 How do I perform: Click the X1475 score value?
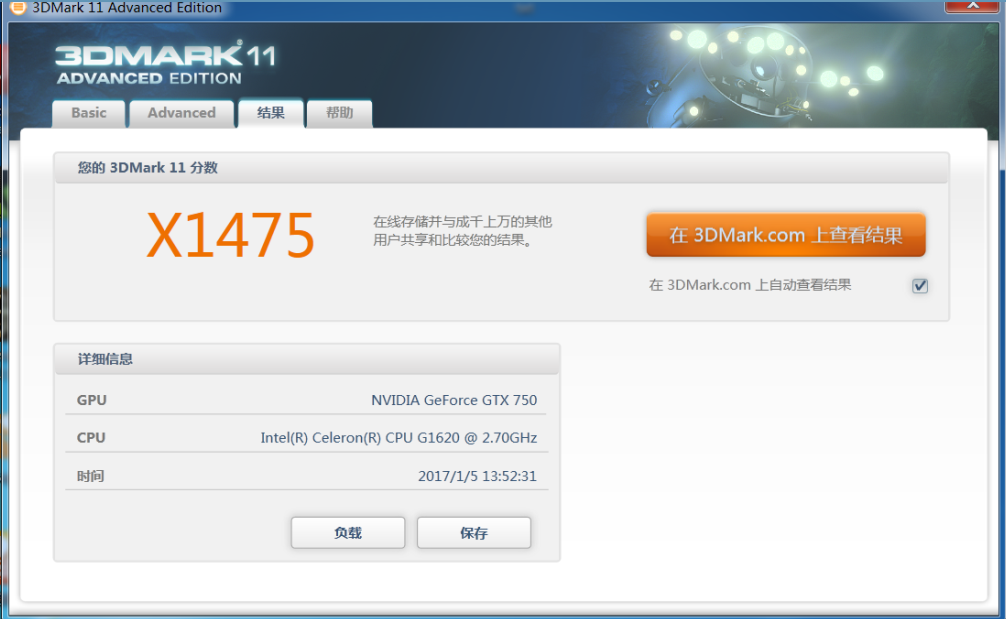pos(231,235)
